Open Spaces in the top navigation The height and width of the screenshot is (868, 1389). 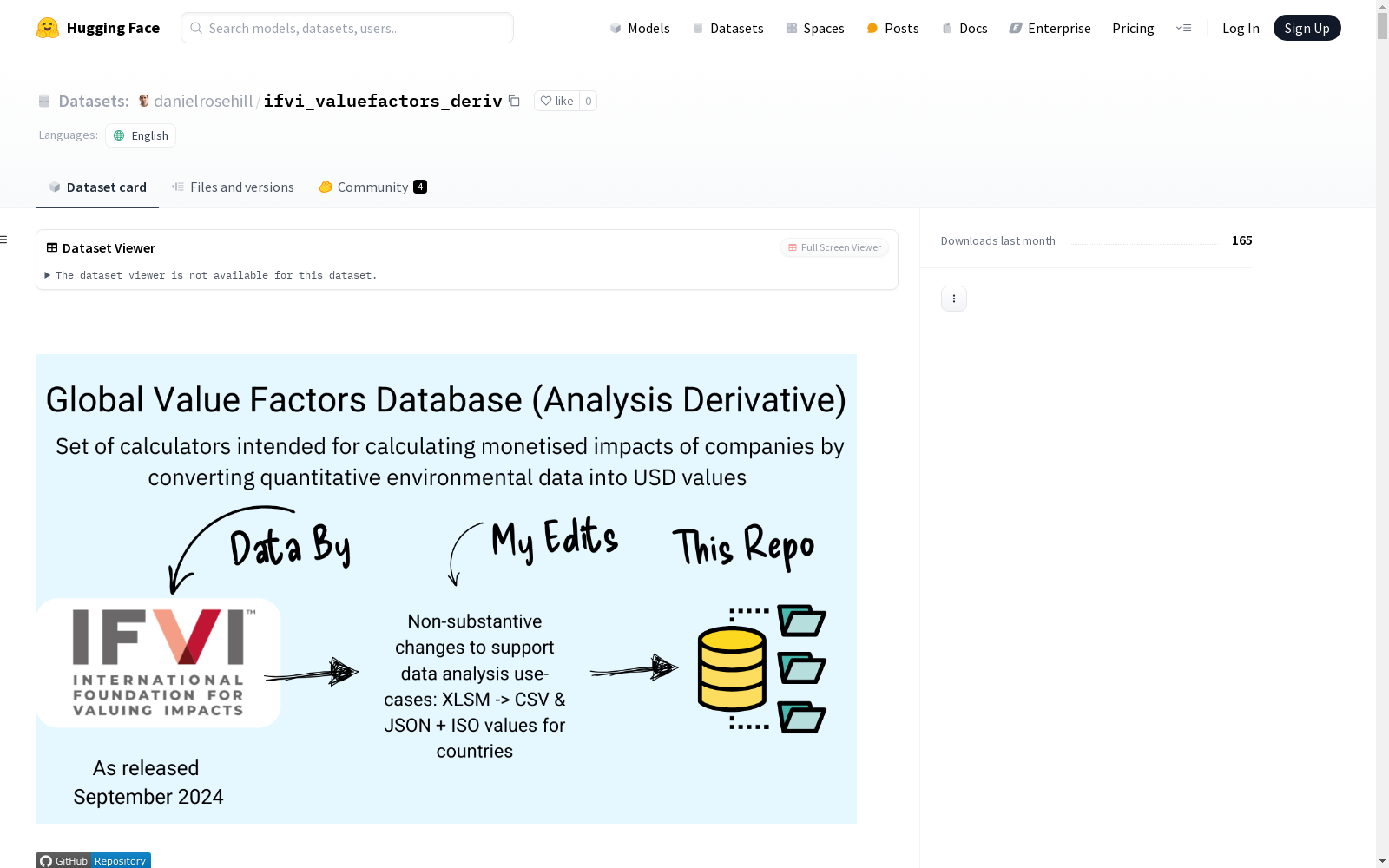pyautogui.click(x=815, y=28)
